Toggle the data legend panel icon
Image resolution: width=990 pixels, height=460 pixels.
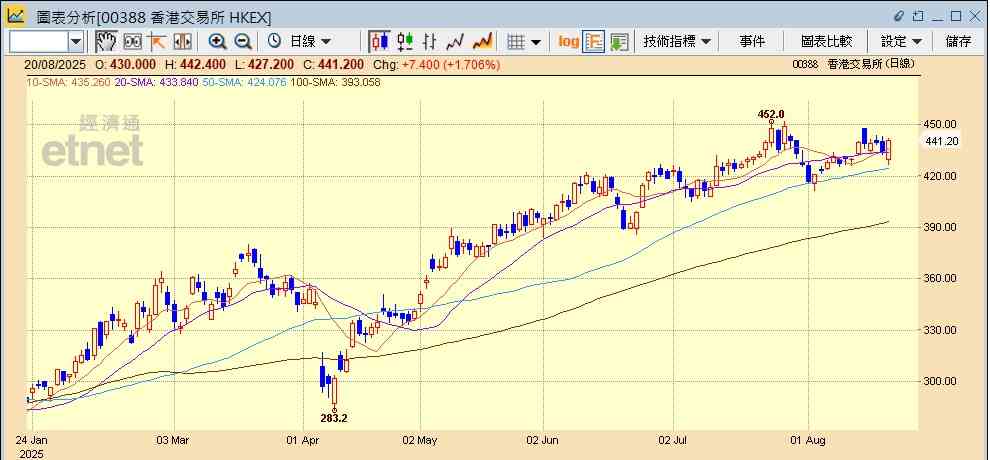click(593, 42)
